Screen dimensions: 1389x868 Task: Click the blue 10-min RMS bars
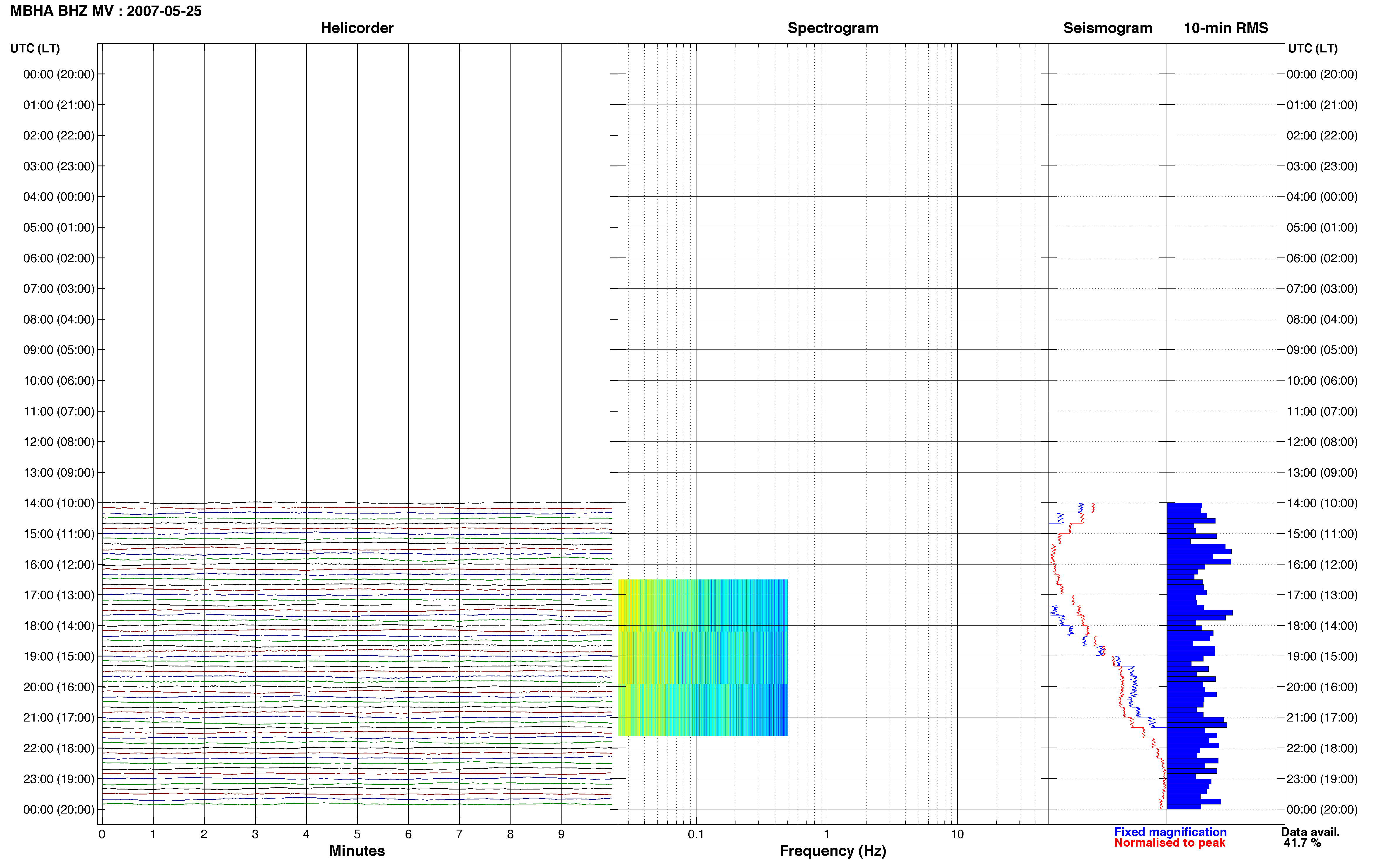click(1199, 656)
